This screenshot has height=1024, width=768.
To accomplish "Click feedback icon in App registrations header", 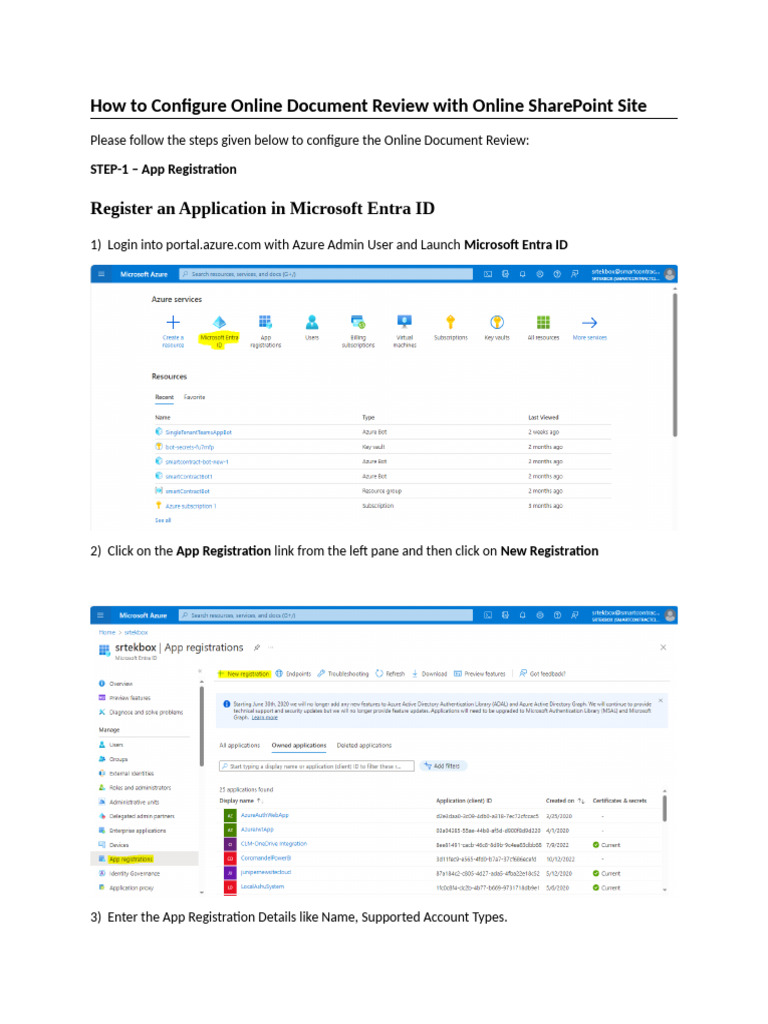I will pyautogui.click(x=575, y=615).
